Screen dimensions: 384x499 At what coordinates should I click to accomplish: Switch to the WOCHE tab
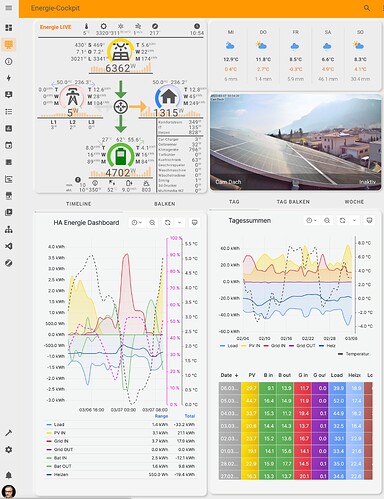point(354,202)
